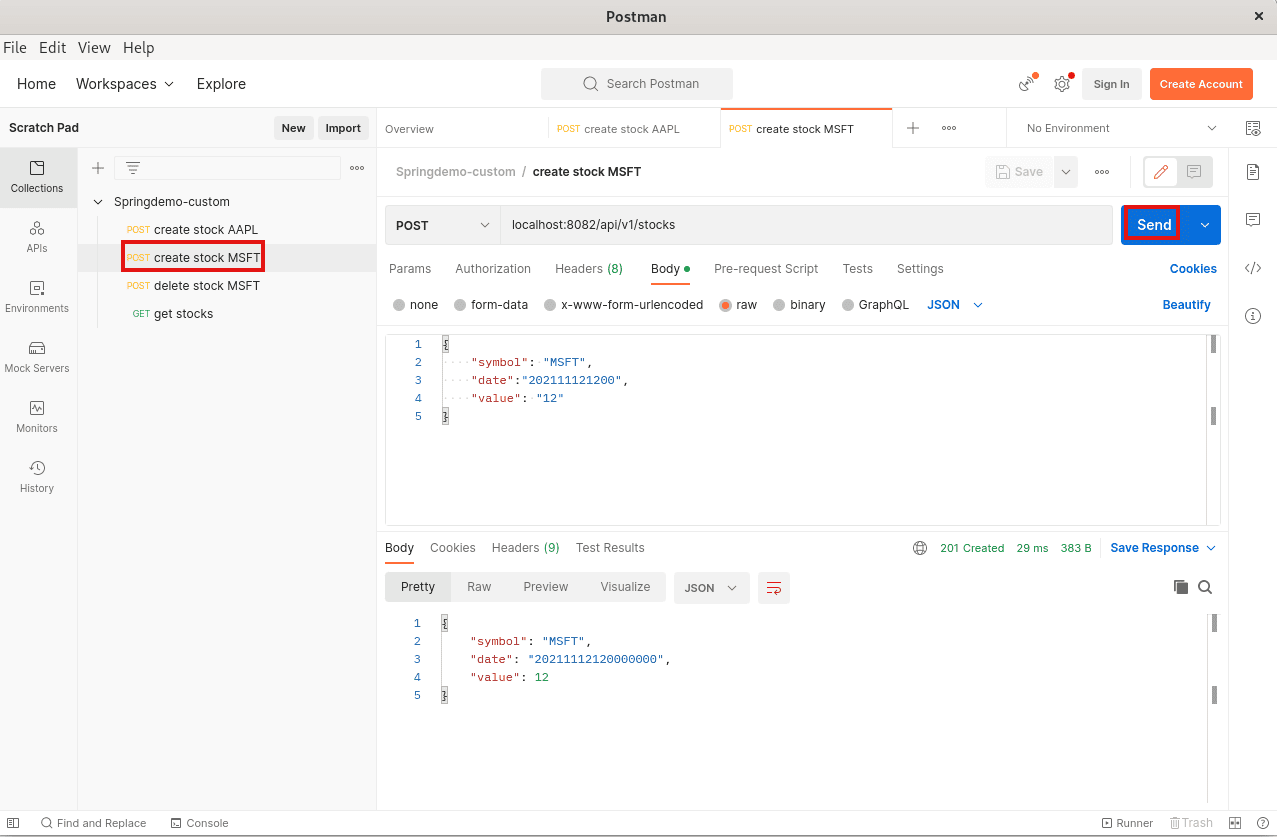
Task: Open the Edit menu
Action: coord(52,48)
